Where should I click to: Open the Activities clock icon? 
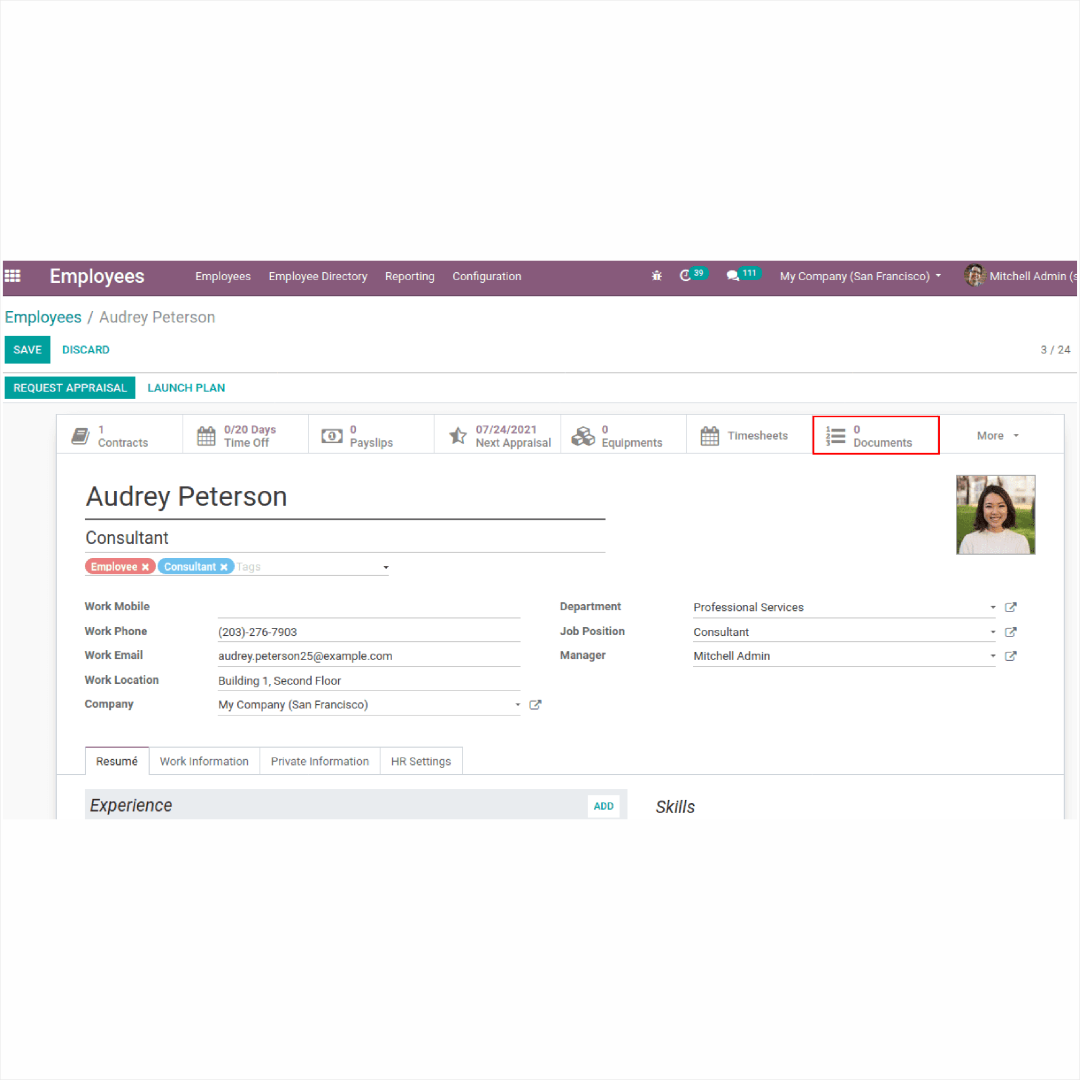point(686,275)
